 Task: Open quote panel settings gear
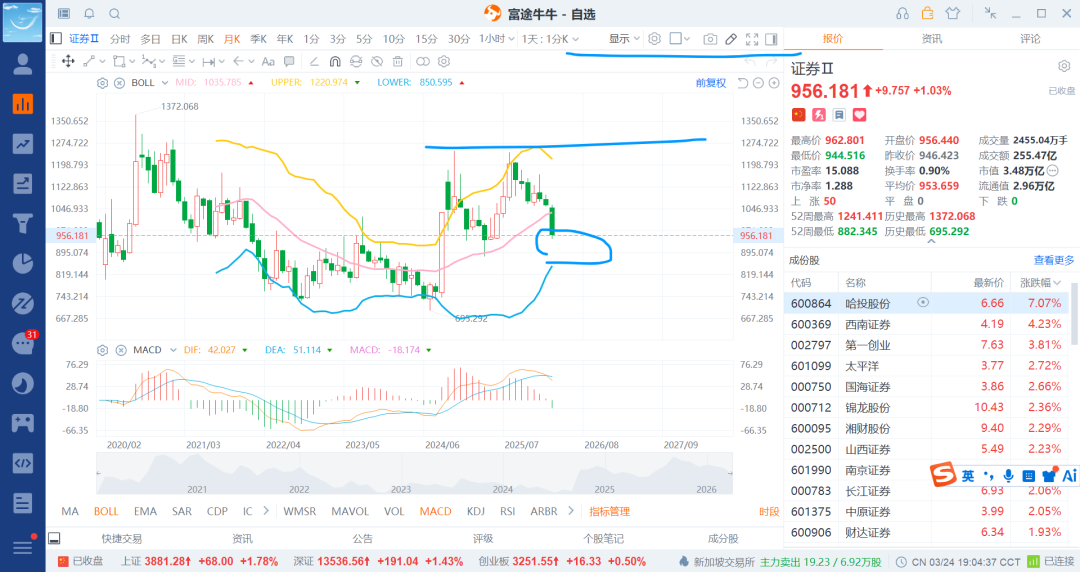(x=1064, y=66)
